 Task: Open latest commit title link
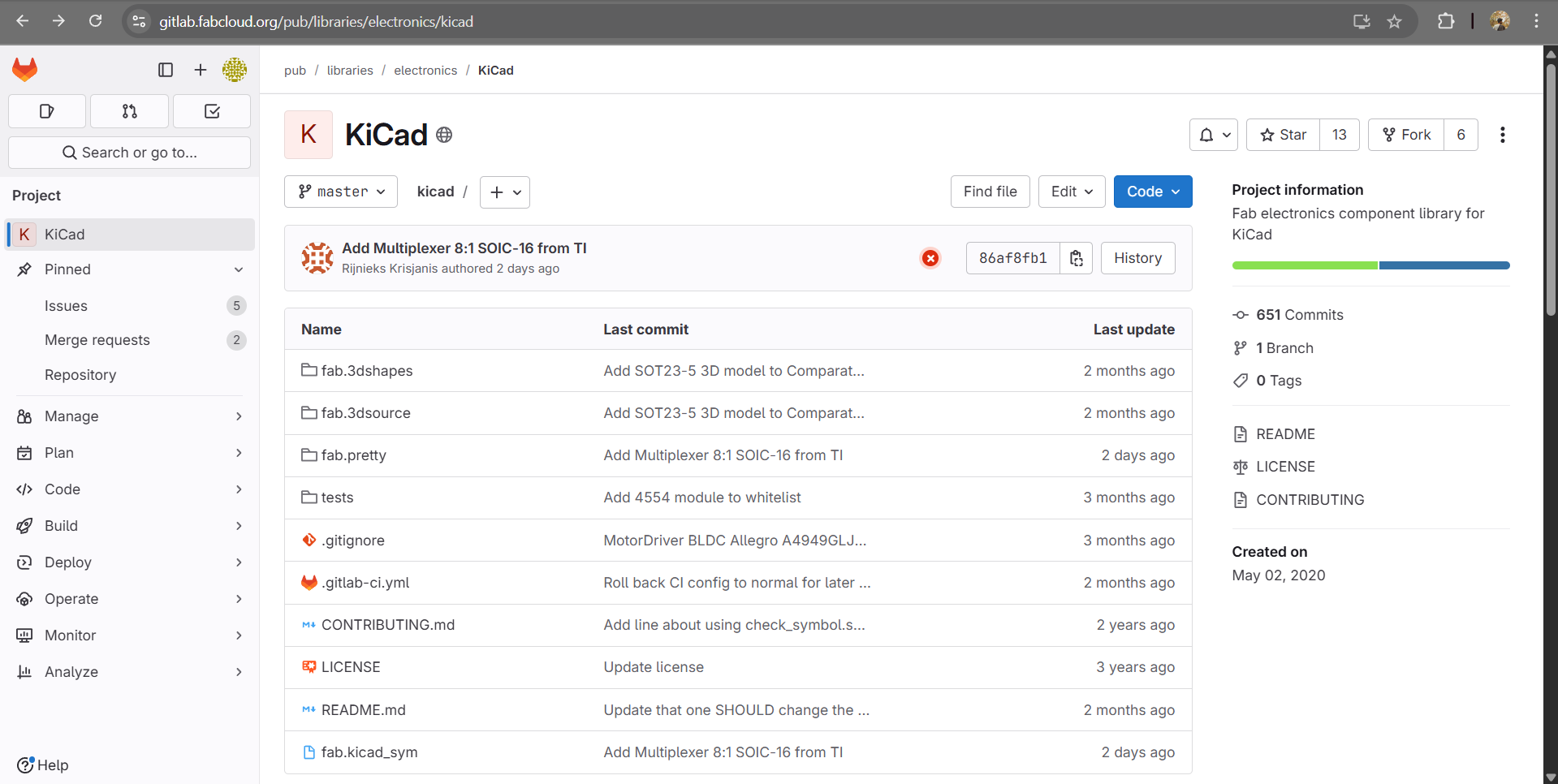(464, 248)
